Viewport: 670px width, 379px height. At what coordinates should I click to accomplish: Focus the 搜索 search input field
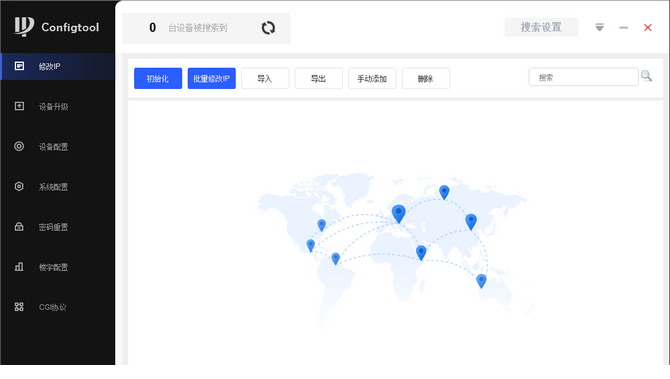point(583,77)
